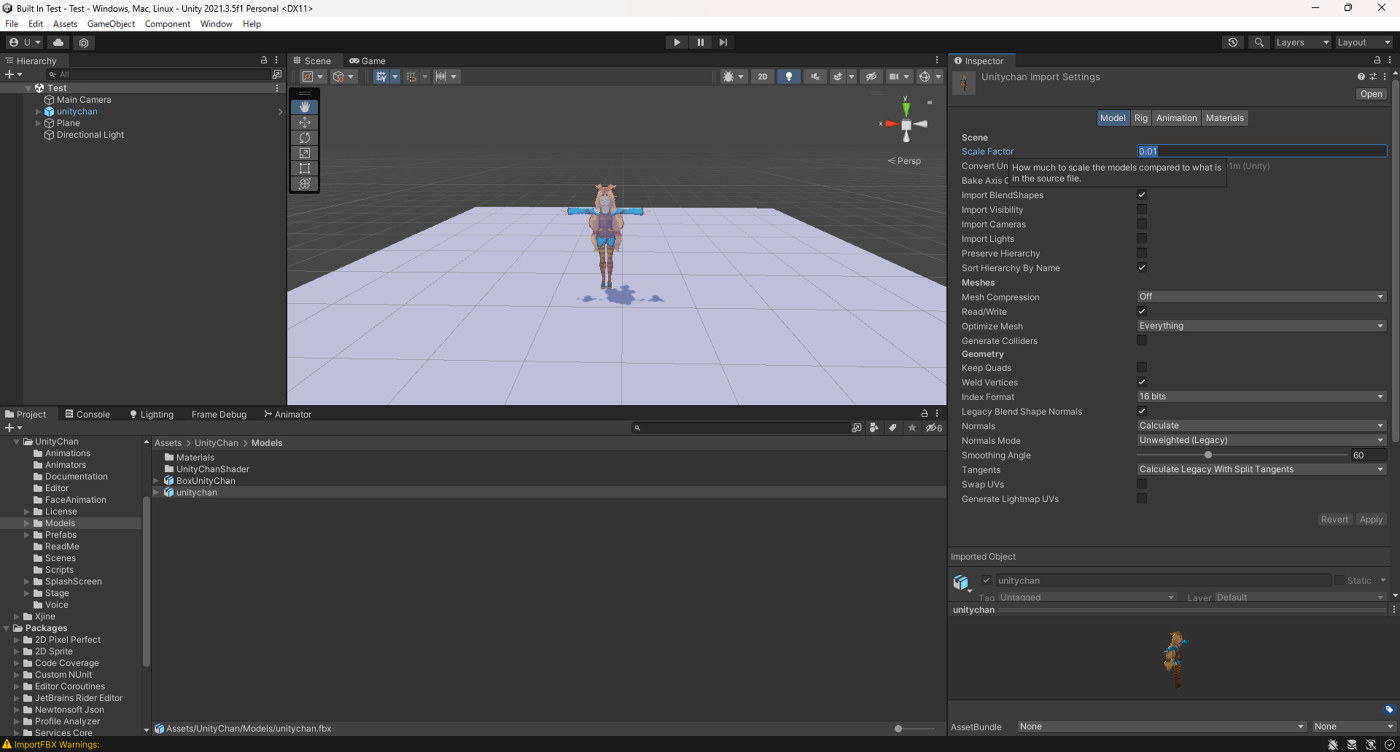Switch to the Rig tab
Screen dimensions: 1400x752
[1141, 118]
